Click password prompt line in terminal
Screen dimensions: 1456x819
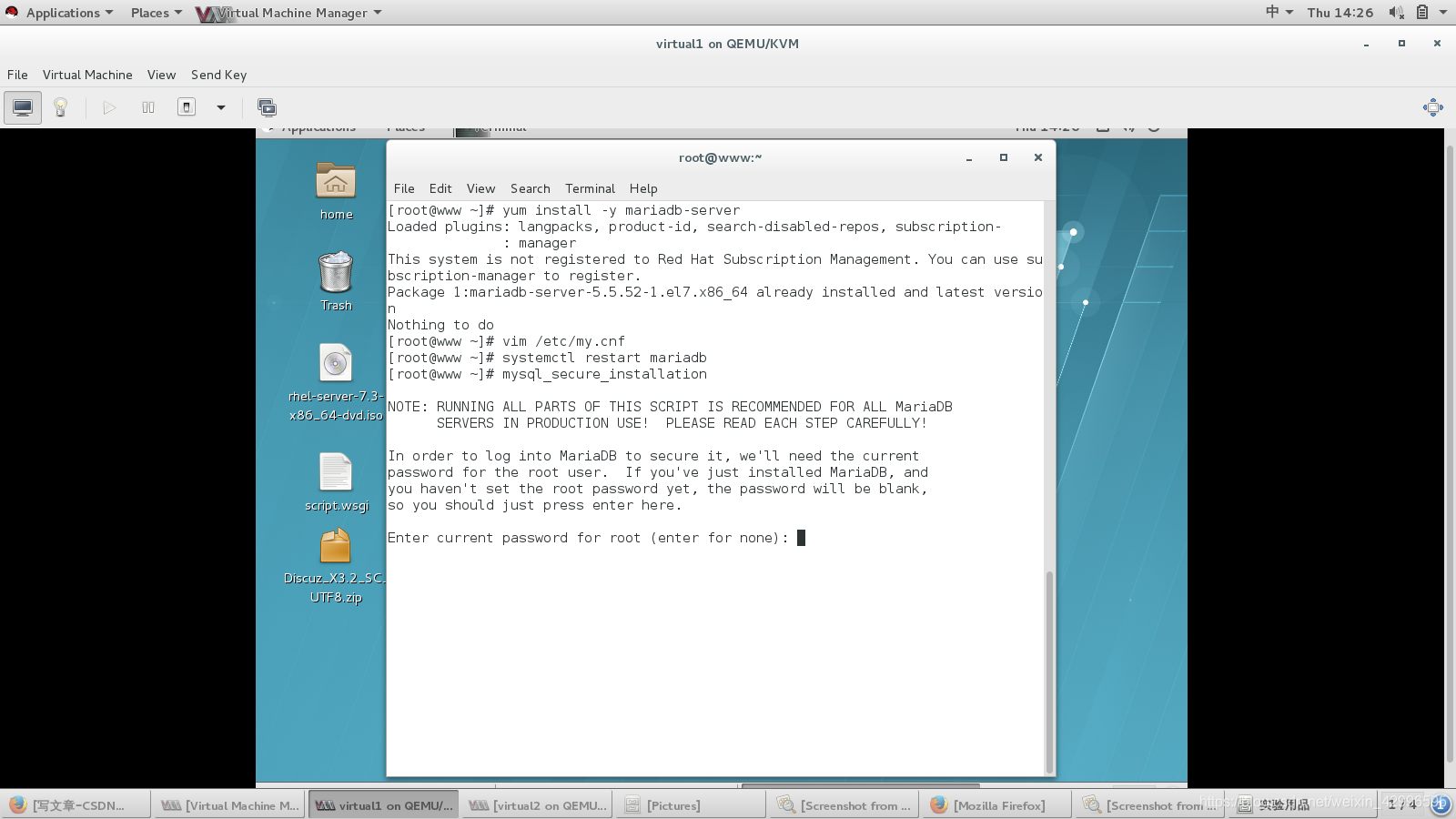point(596,538)
